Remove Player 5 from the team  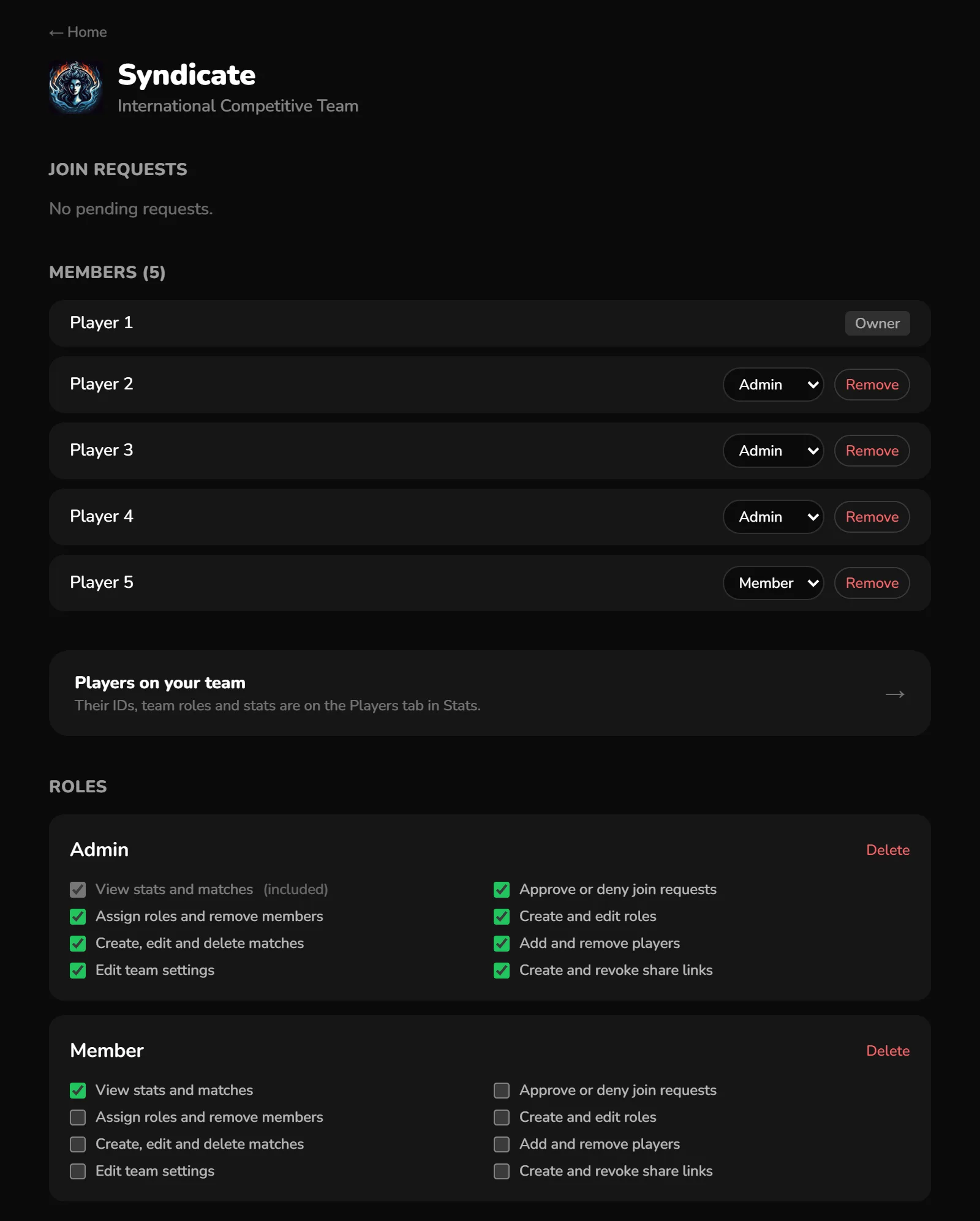coord(872,583)
